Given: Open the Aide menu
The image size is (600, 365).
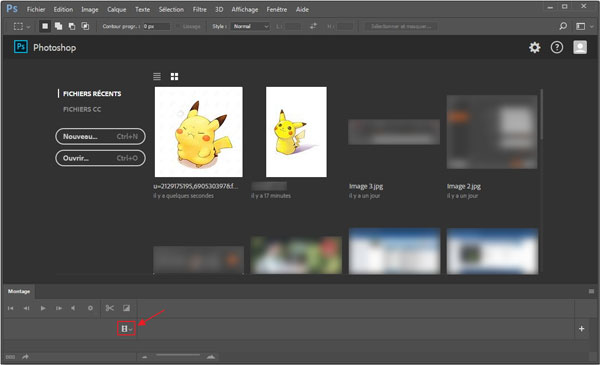Looking at the screenshot, I should point(302,9).
